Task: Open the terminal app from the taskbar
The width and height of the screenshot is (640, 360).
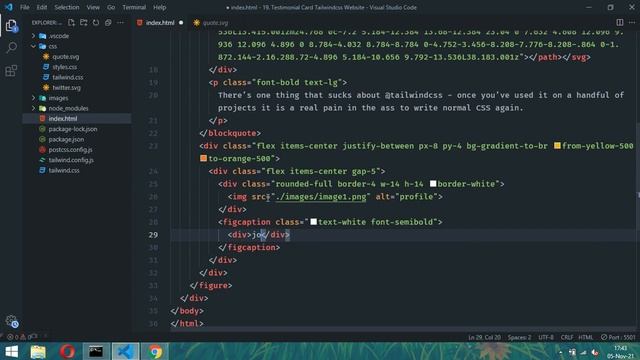Action: [x=96, y=351]
